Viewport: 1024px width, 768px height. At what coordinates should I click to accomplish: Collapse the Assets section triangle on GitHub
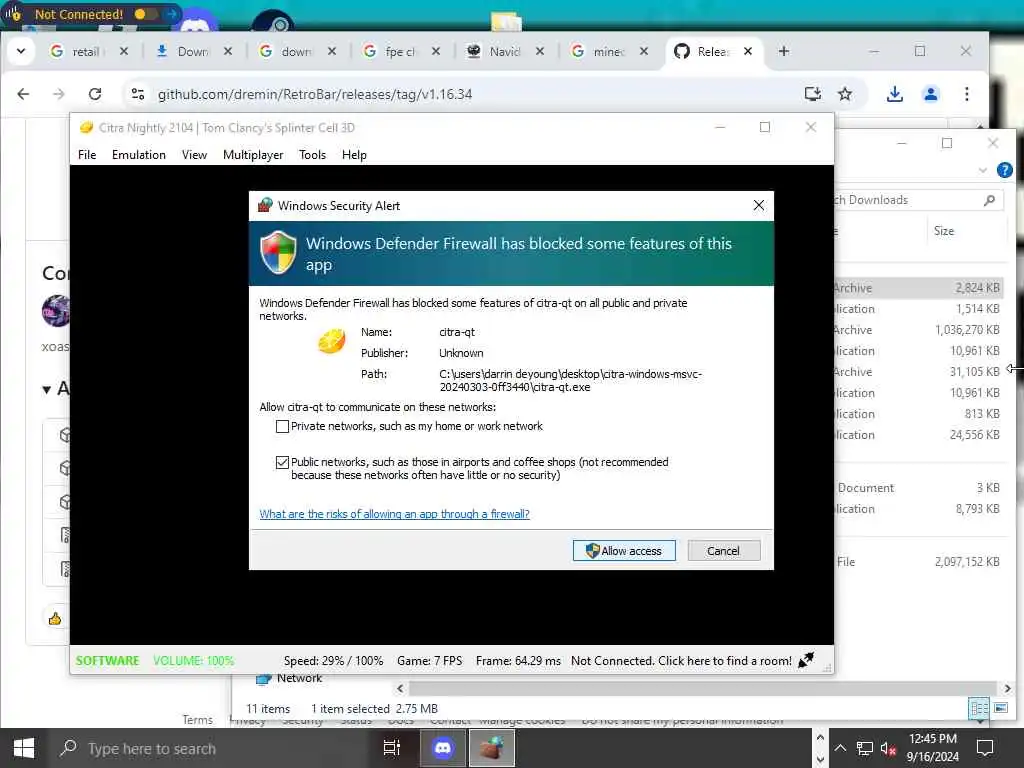(x=46, y=390)
